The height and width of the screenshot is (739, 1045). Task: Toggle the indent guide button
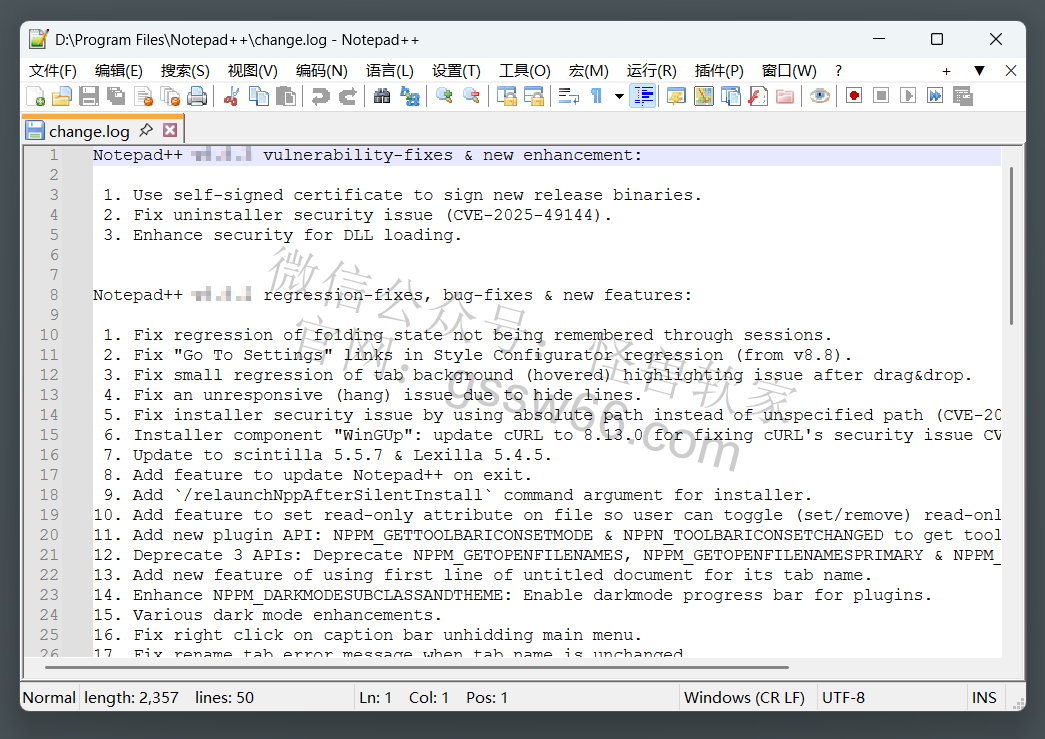point(643,97)
